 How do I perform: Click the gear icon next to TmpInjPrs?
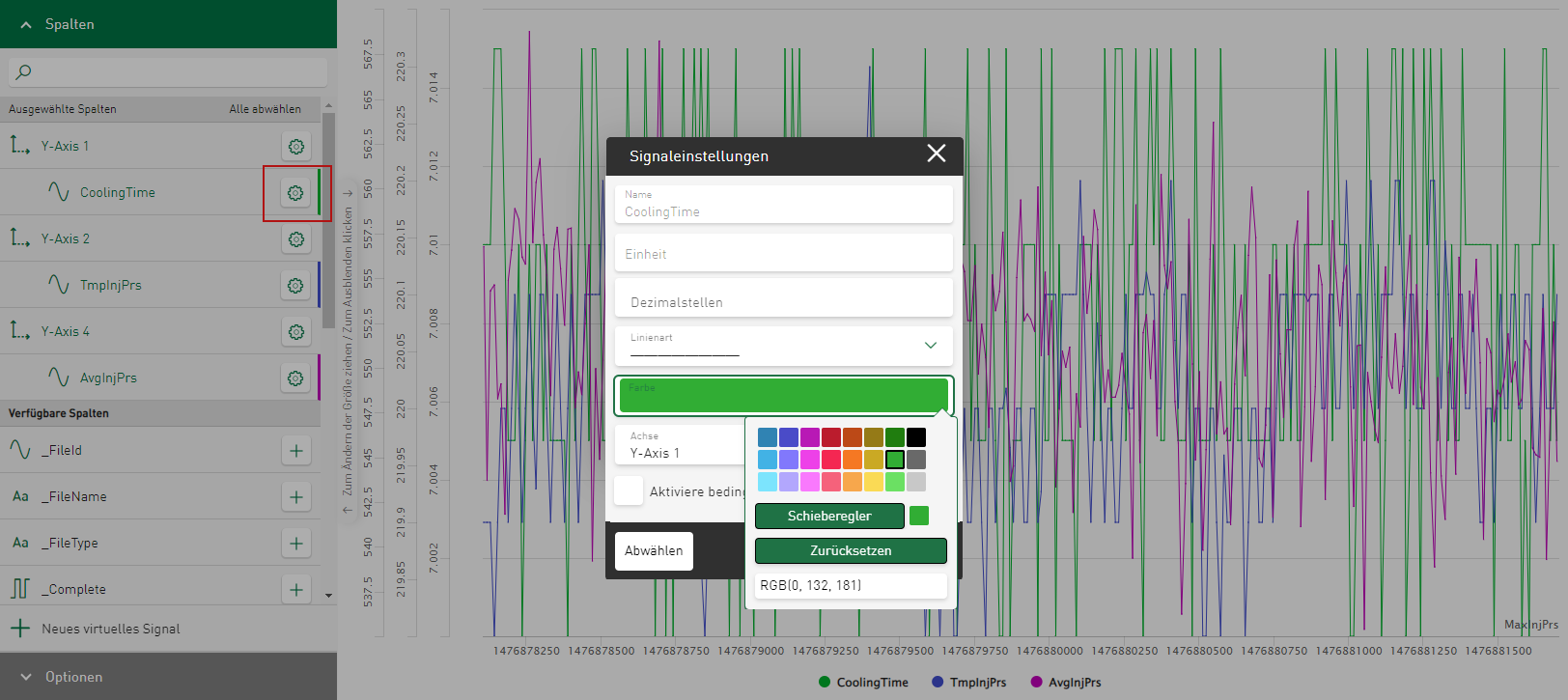pyautogui.click(x=295, y=286)
